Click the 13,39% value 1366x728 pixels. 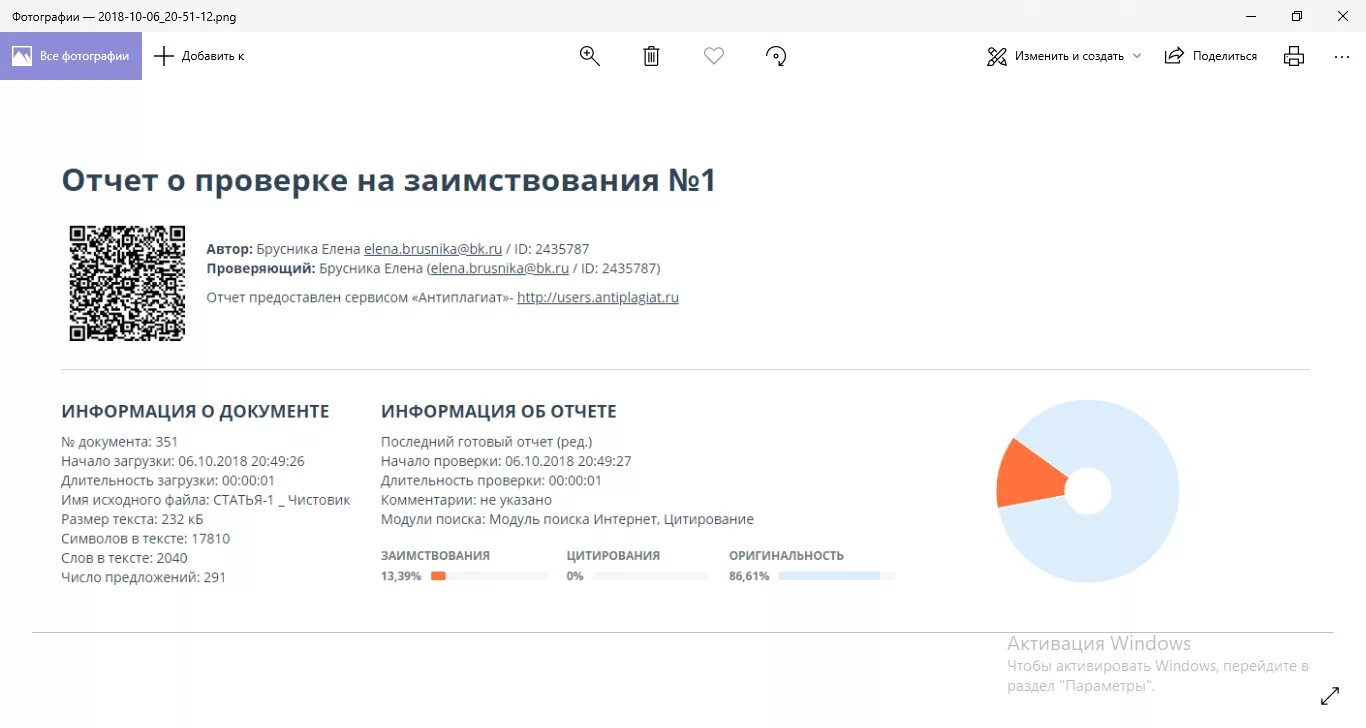coord(401,576)
